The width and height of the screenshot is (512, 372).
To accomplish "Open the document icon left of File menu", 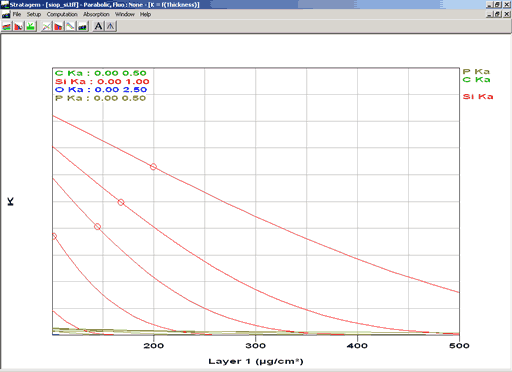I will (x=6, y=14).
